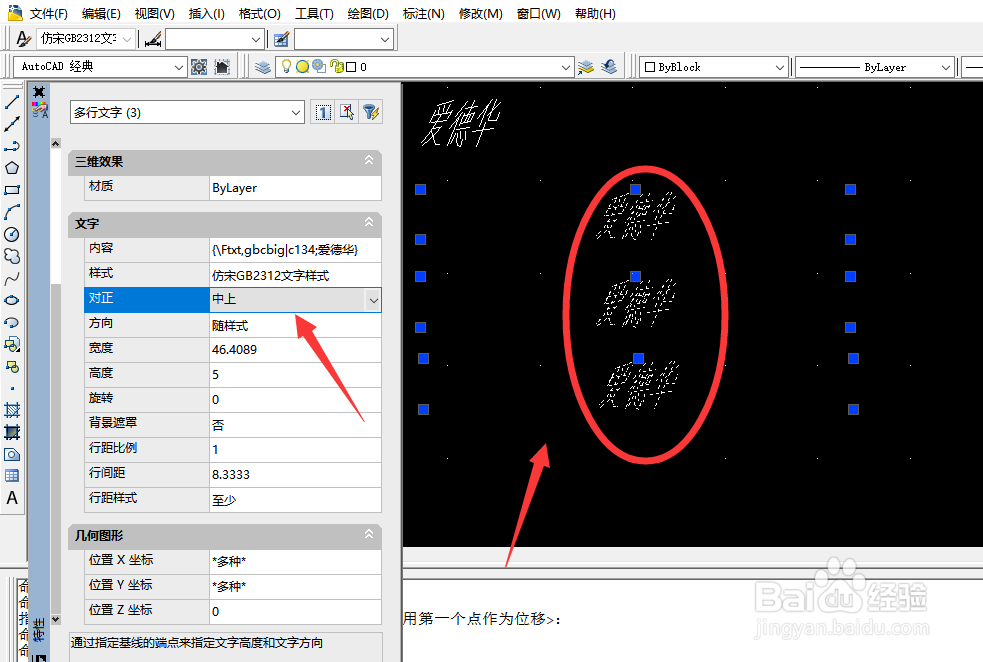Open the Table Style manager icon
Image resolution: width=983 pixels, height=662 pixels.
pos(281,39)
